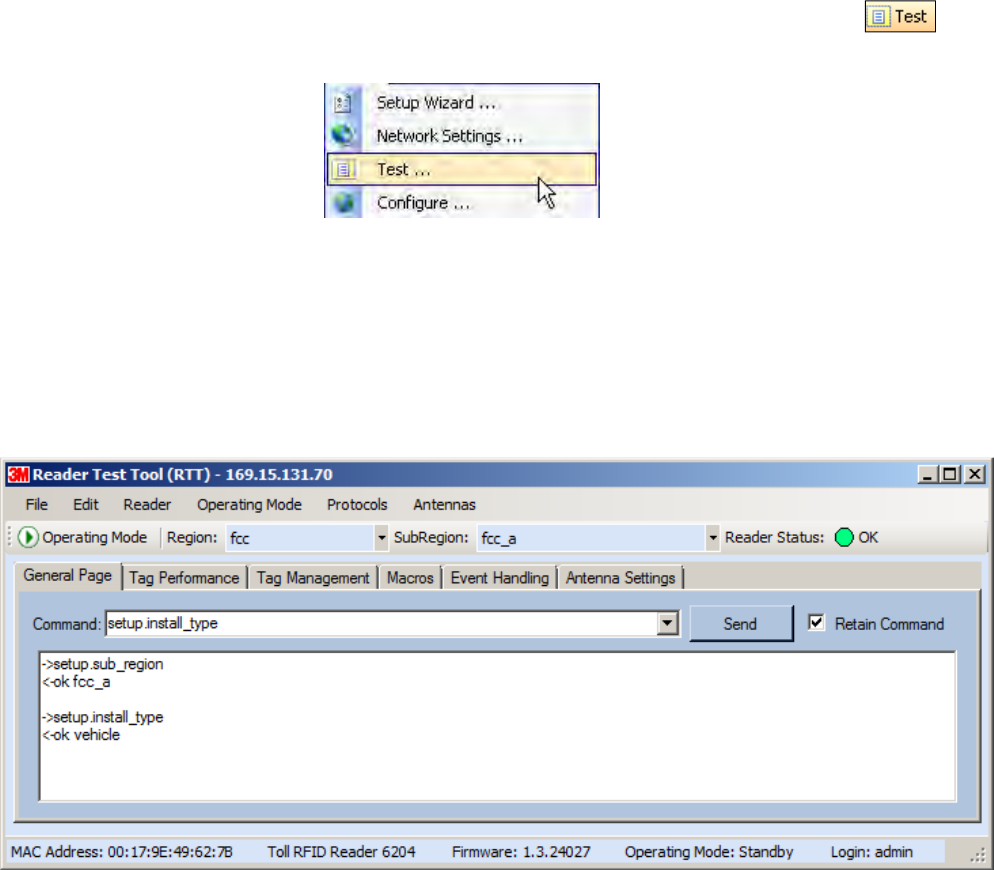Image resolution: width=994 pixels, height=870 pixels.
Task: Click the Region field showing fcc
Action: [300, 538]
